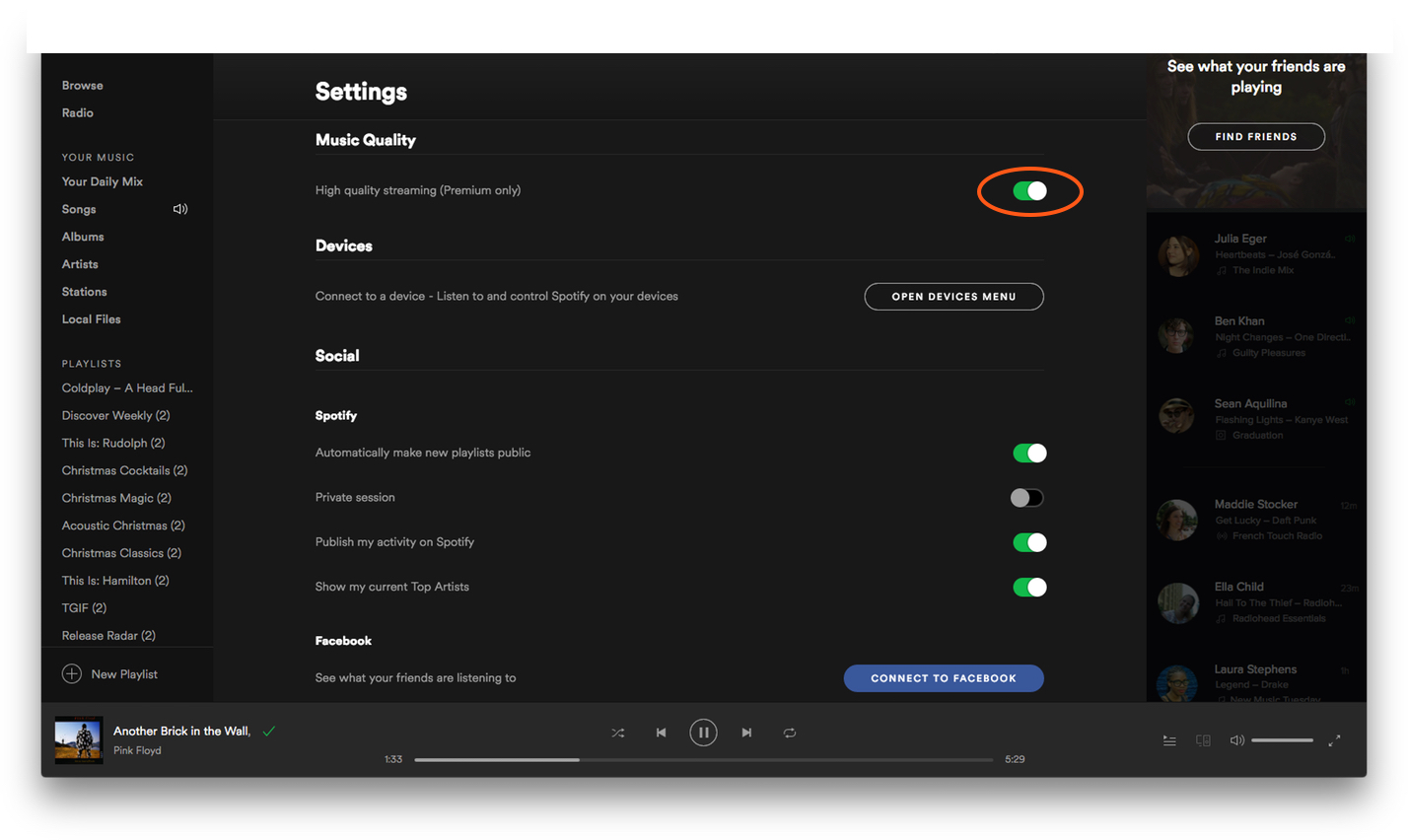Click Radiohead Essentials under Ella Child
This screenshot has width=1408, height=840.
[x=1279, y=619]
